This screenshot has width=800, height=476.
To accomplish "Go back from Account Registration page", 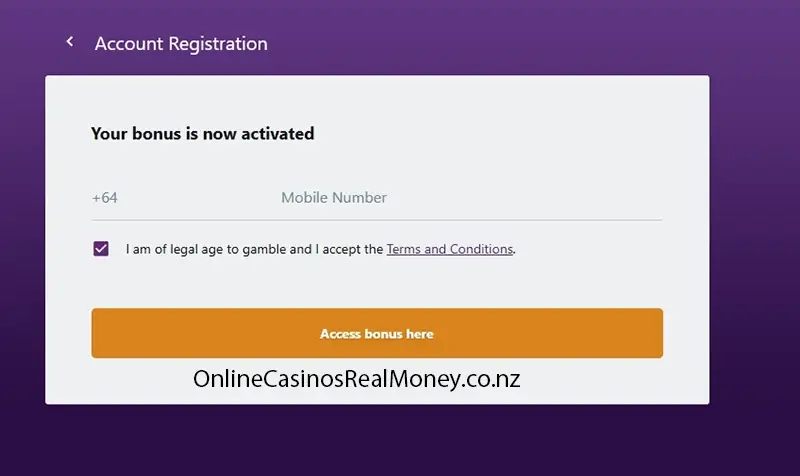I will pyautogui.click(x=70, y=42).
